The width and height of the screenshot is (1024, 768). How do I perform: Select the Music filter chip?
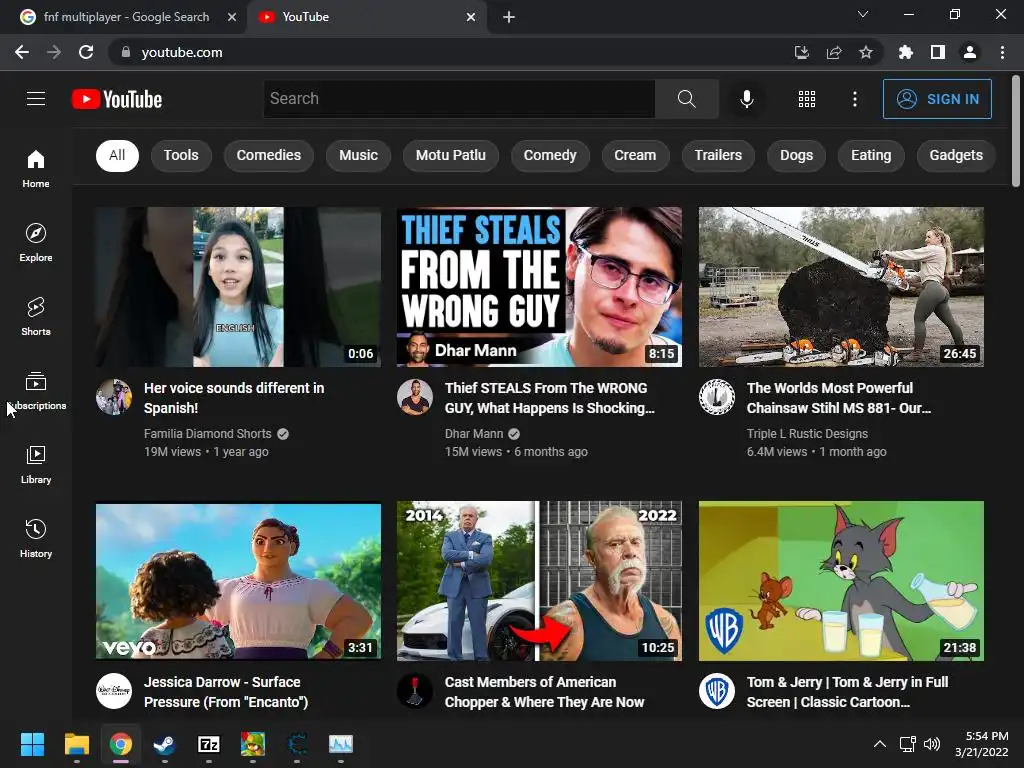pyautogui.click(x=358, y=155)
